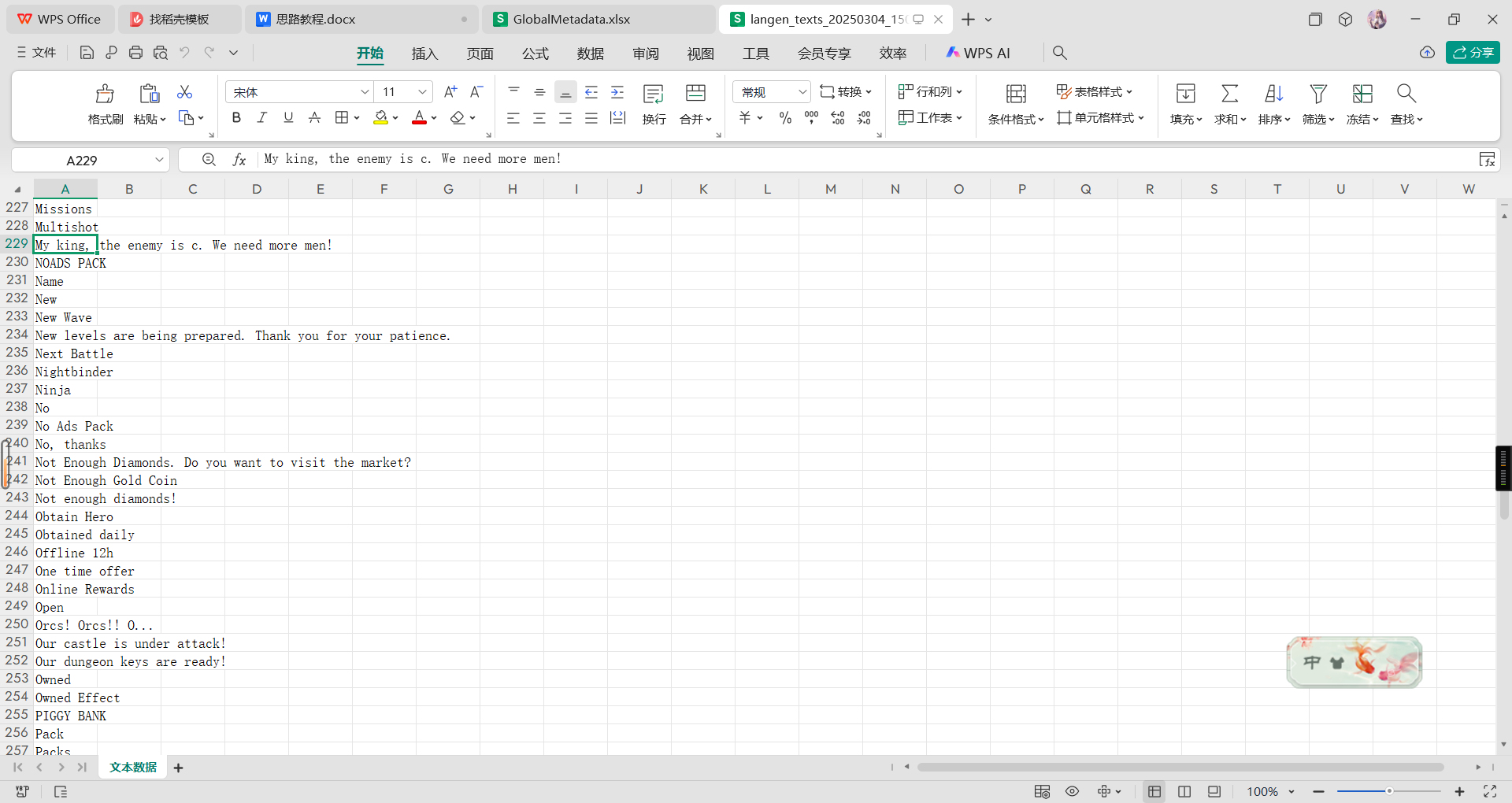
Task: Click decrease decimal places icon
Action: (864, 118)
